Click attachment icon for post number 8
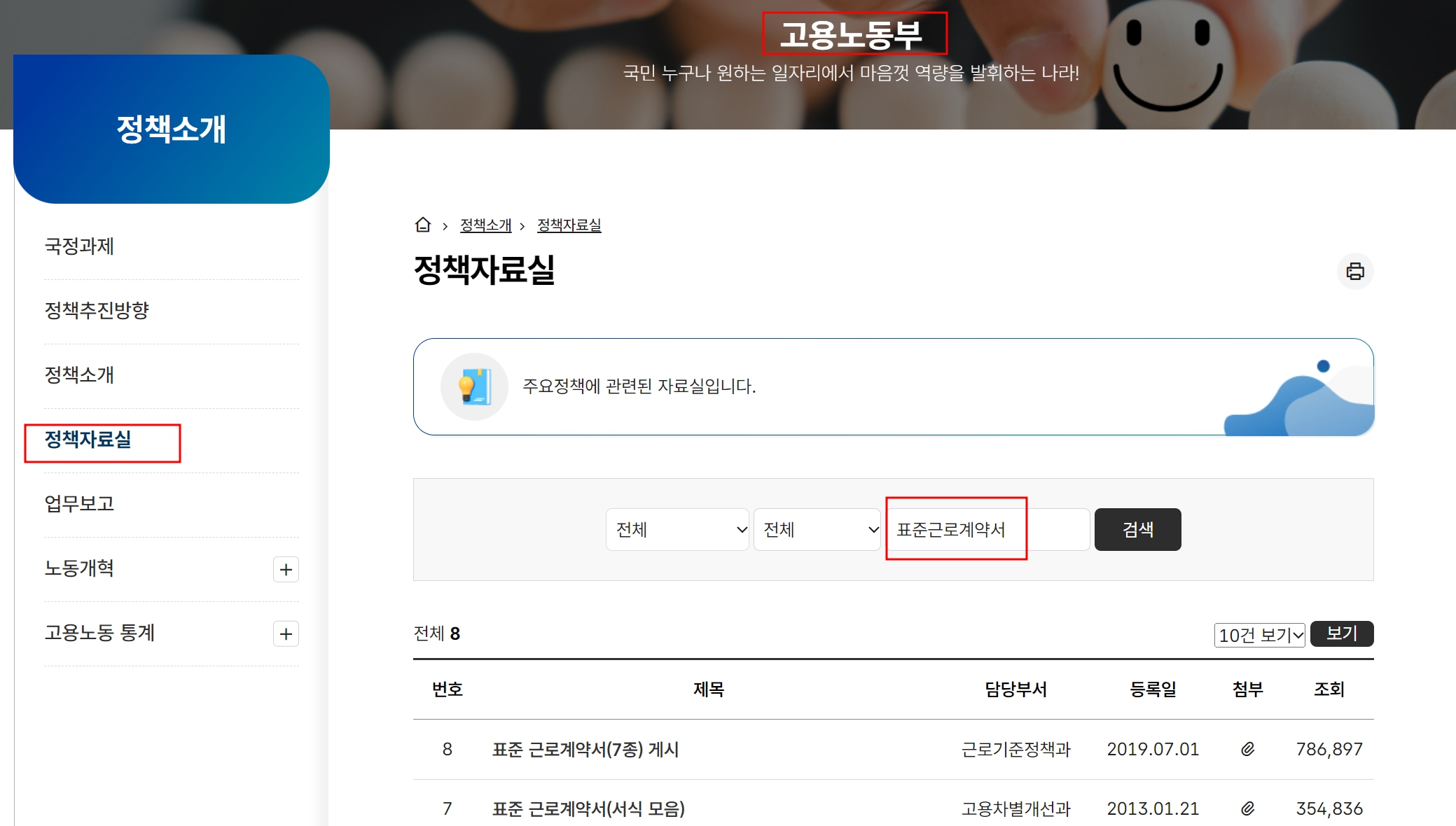 click(x=1247, y=749)
